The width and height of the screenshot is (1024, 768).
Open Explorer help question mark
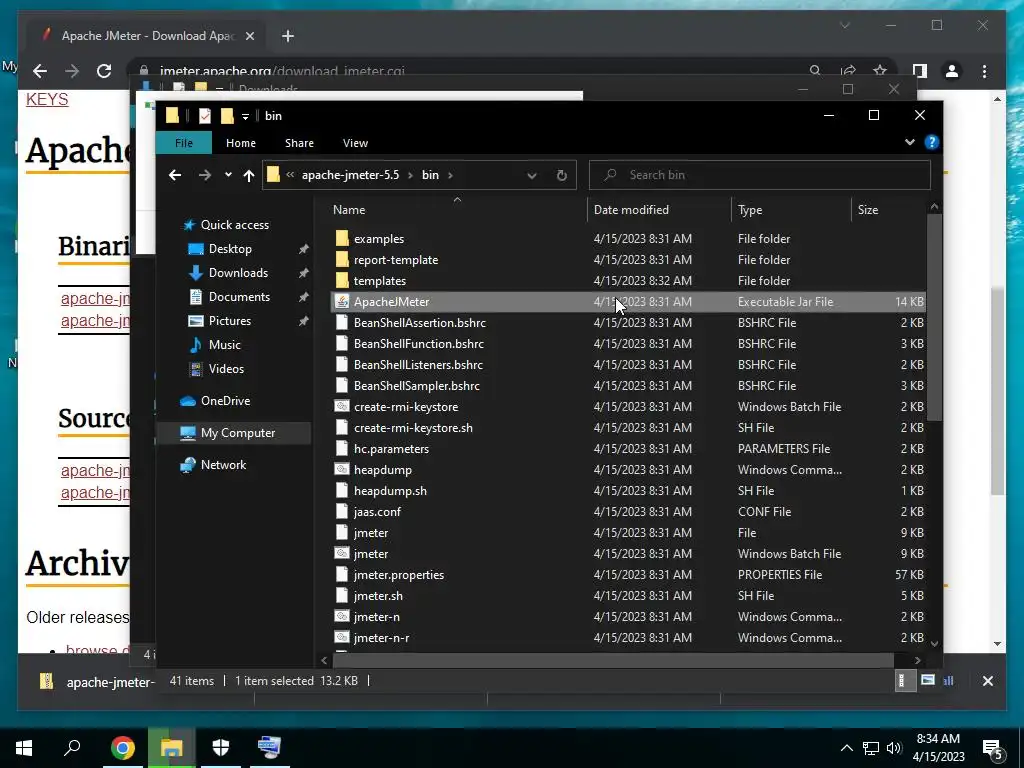pos(932,142)
